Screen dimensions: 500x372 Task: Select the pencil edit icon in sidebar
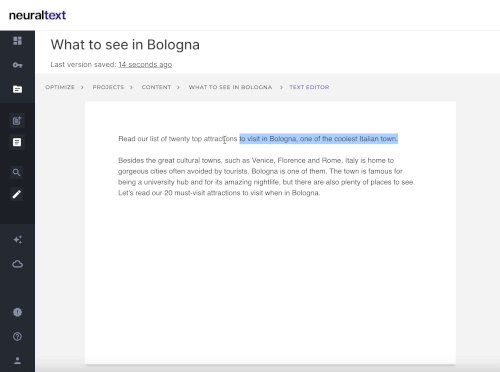coord(17,194)
